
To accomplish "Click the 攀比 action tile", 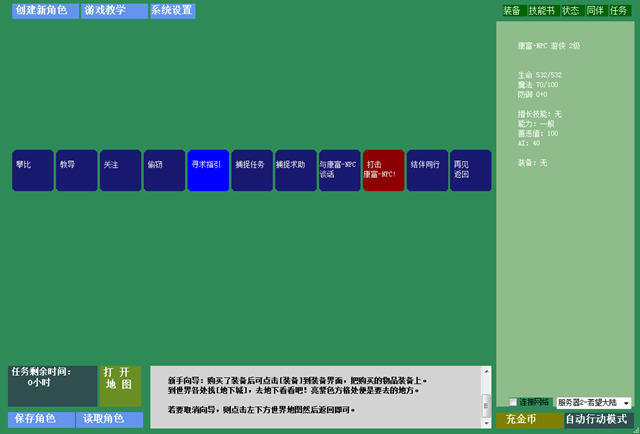I will pyautogui.click(x=33, y=170).
